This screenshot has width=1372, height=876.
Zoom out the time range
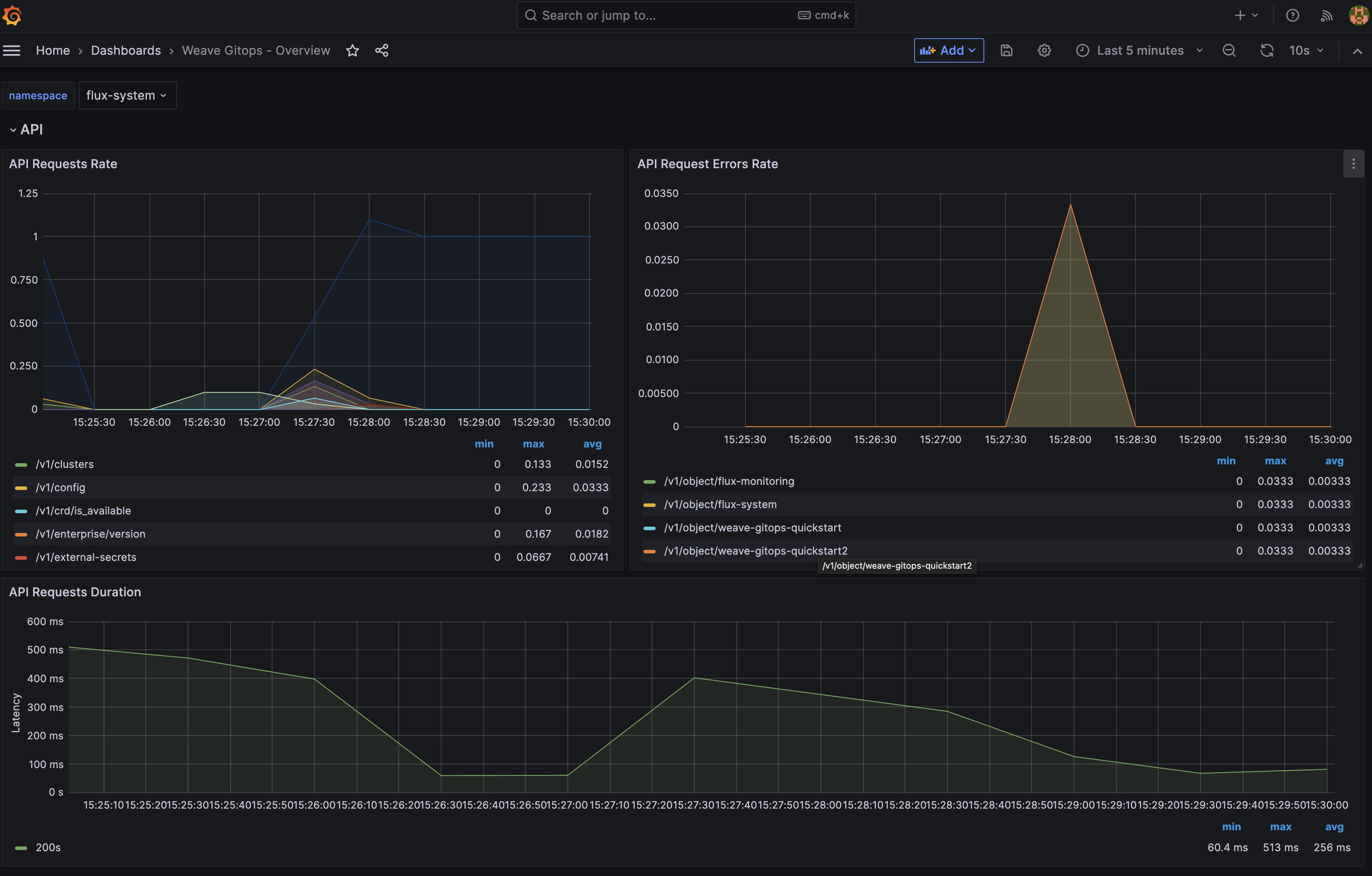pyautogui.click(x=1229, y=51)
